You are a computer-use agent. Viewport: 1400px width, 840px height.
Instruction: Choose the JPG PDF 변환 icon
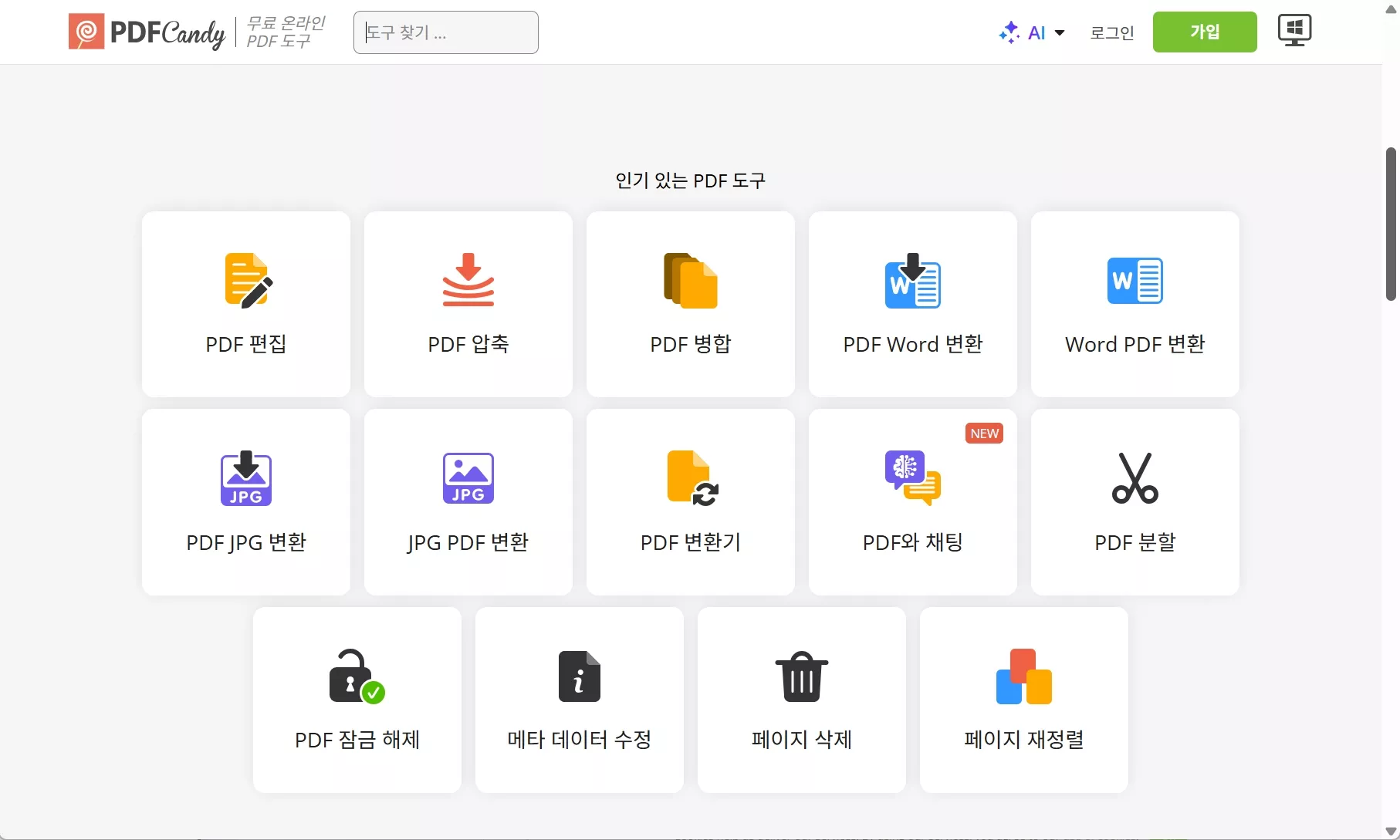click(468, 478)
